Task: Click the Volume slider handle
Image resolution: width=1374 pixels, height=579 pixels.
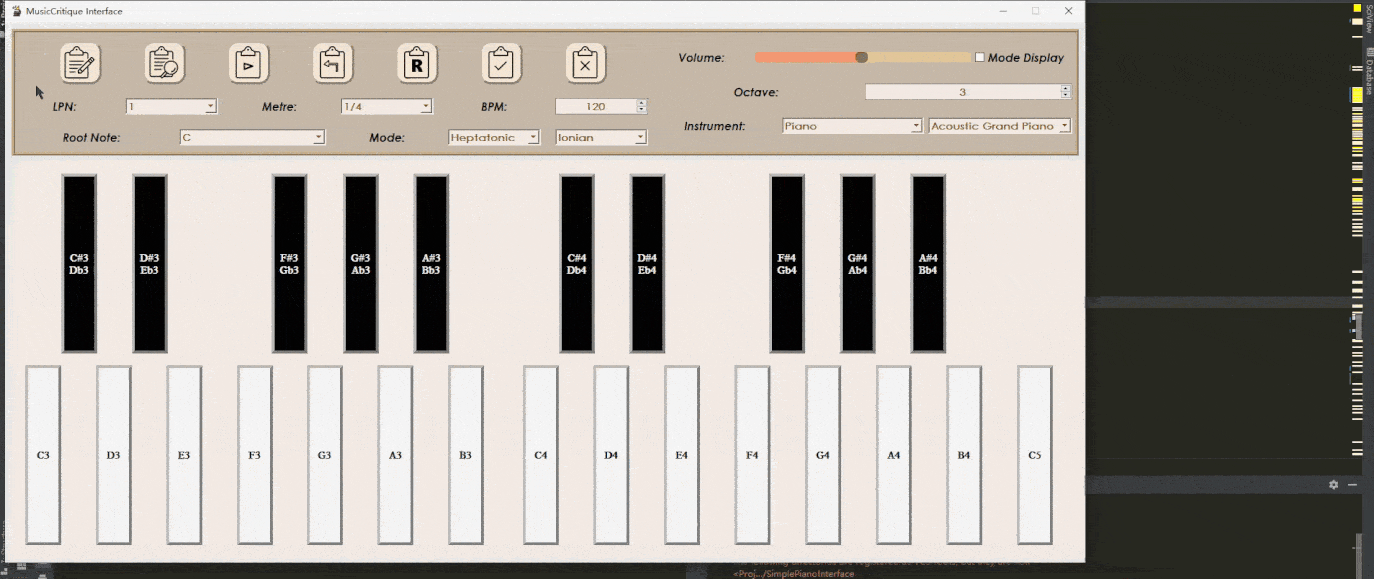Action: (862, 57)
